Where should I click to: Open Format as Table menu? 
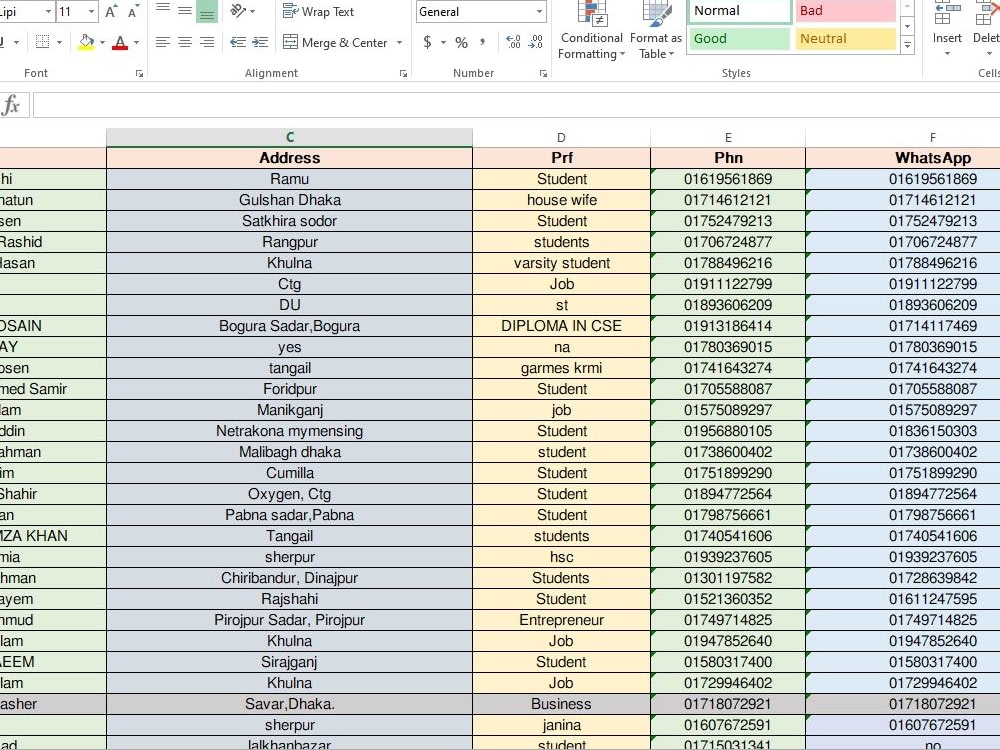pos(656,31)
